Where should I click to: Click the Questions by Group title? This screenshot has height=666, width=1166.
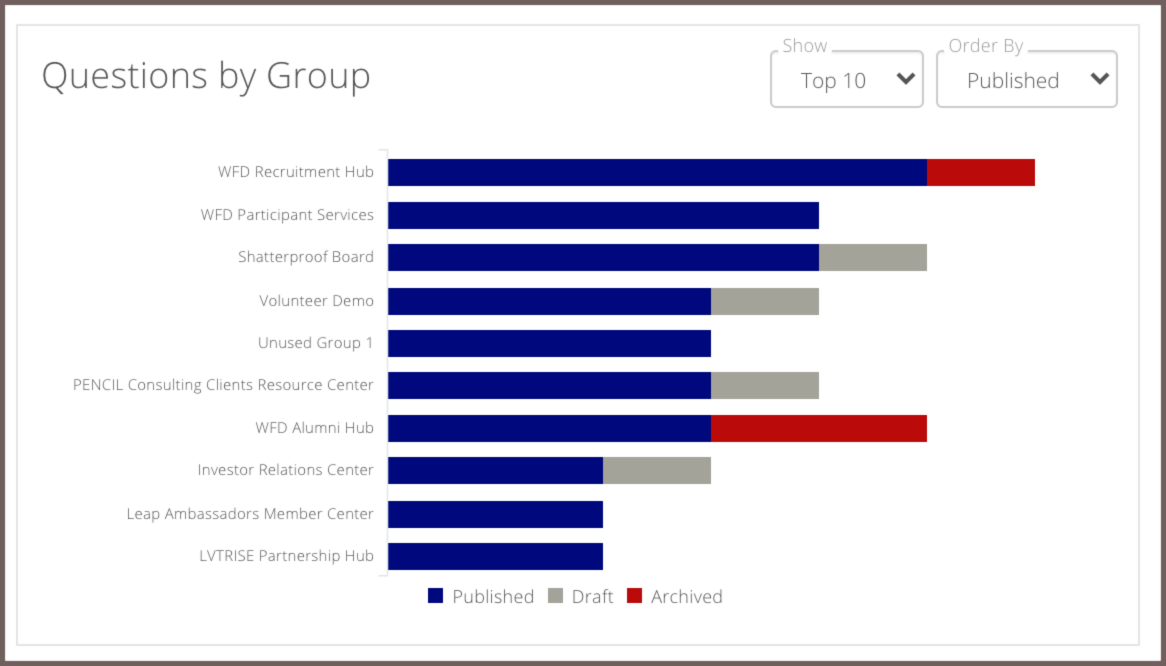206,77
